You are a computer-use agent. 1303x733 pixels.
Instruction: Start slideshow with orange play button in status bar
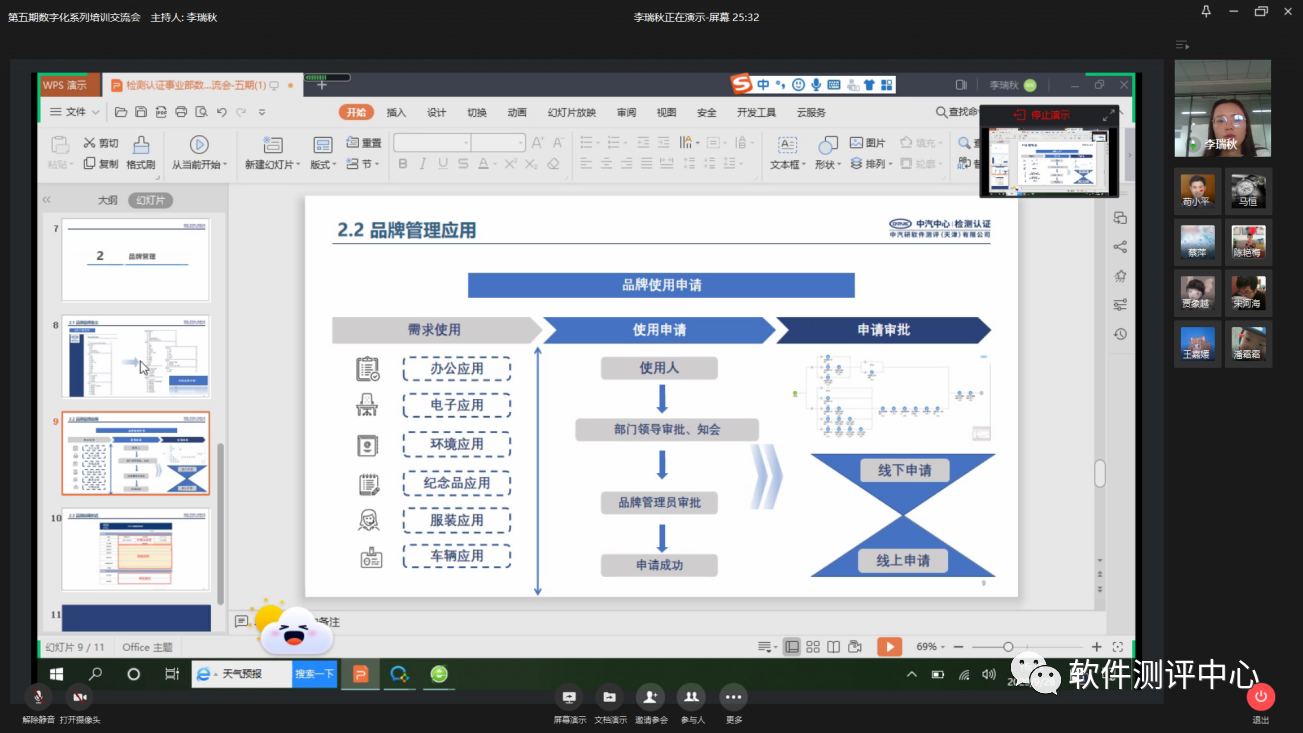[x=889, y=647]
